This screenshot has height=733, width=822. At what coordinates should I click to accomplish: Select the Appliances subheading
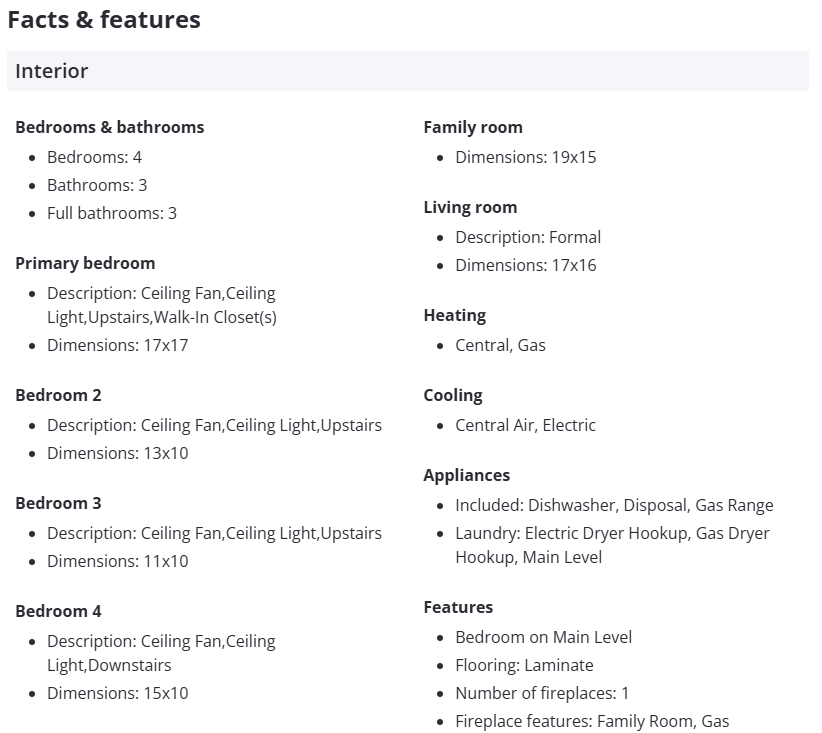pyautogui.click(x=466, y=475)
